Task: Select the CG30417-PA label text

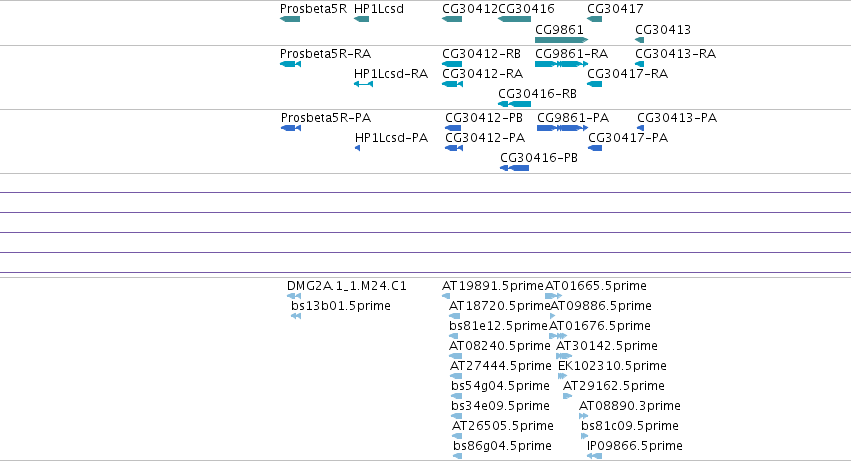Action: [x=628, y=138]
